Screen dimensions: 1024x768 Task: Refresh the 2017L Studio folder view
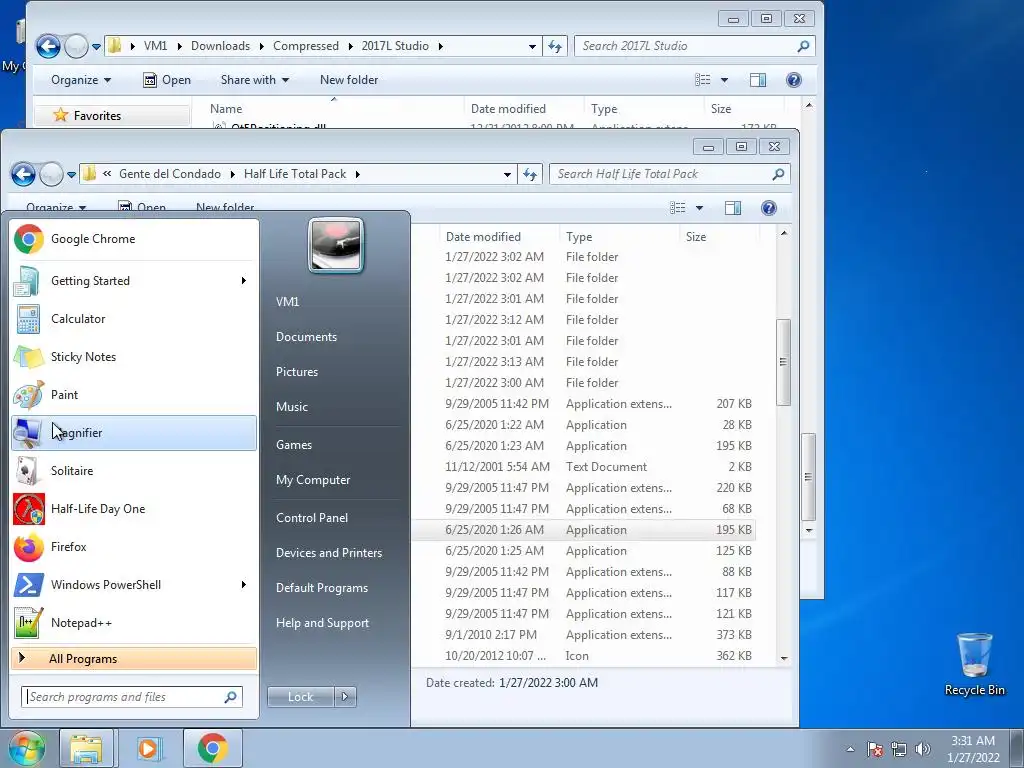[x=554, y=46]
